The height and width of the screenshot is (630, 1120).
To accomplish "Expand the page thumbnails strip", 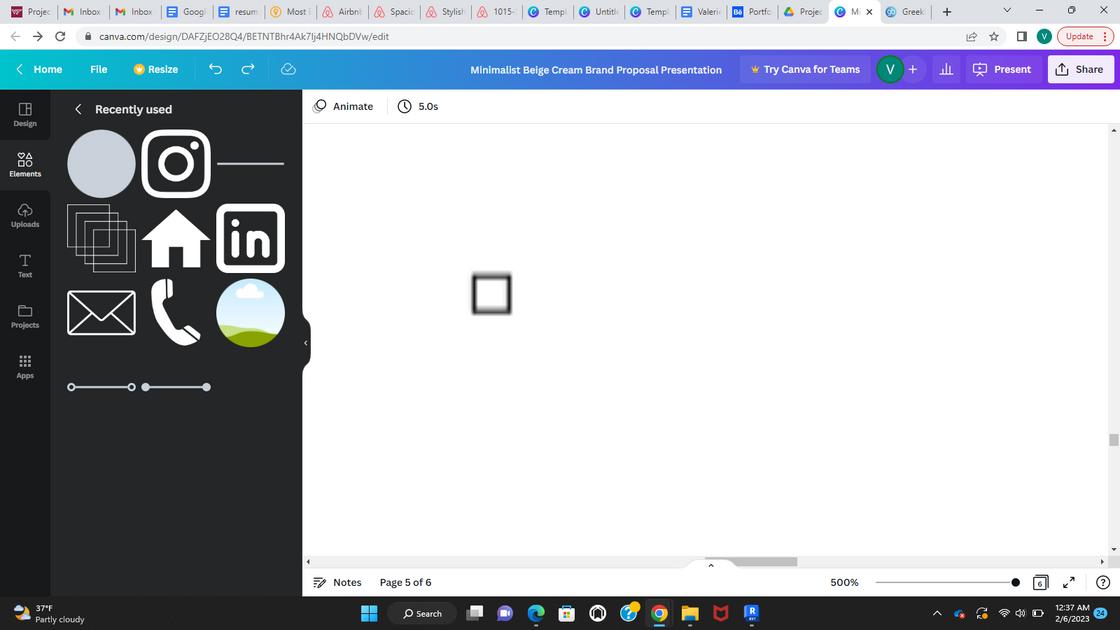I will [711, 565].
